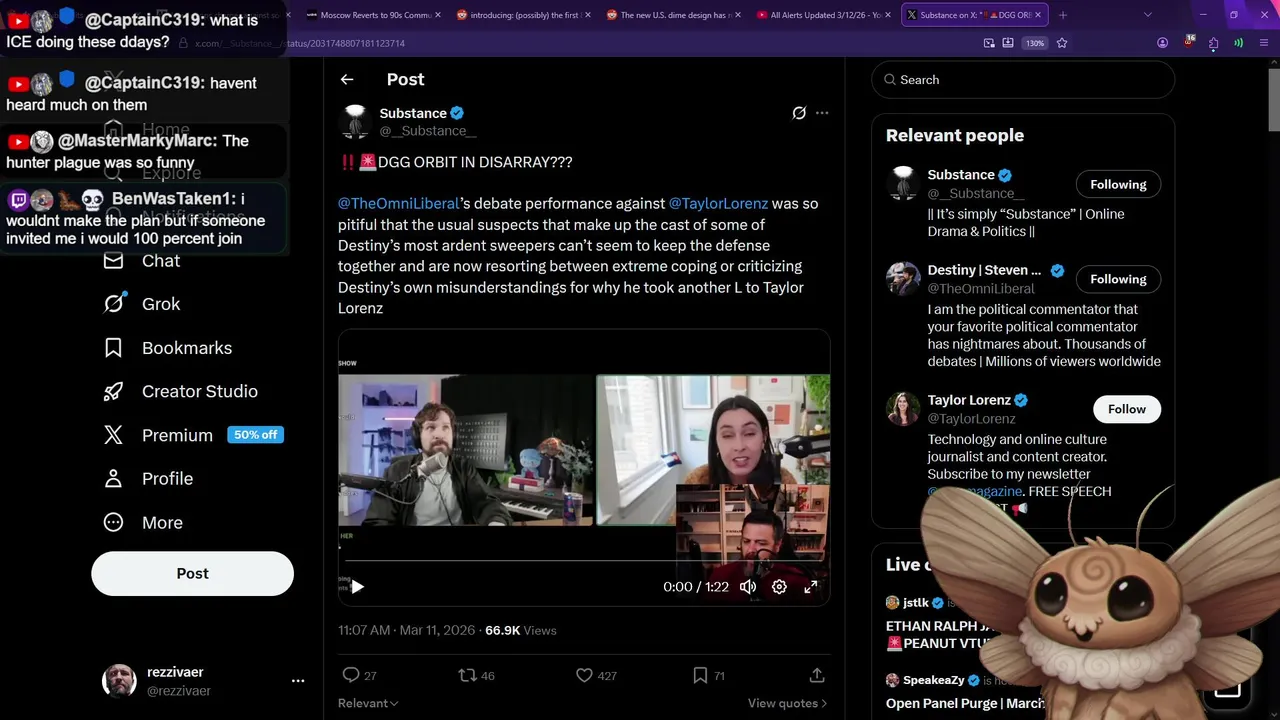Close the Substance on X tab

[1039, 15]
